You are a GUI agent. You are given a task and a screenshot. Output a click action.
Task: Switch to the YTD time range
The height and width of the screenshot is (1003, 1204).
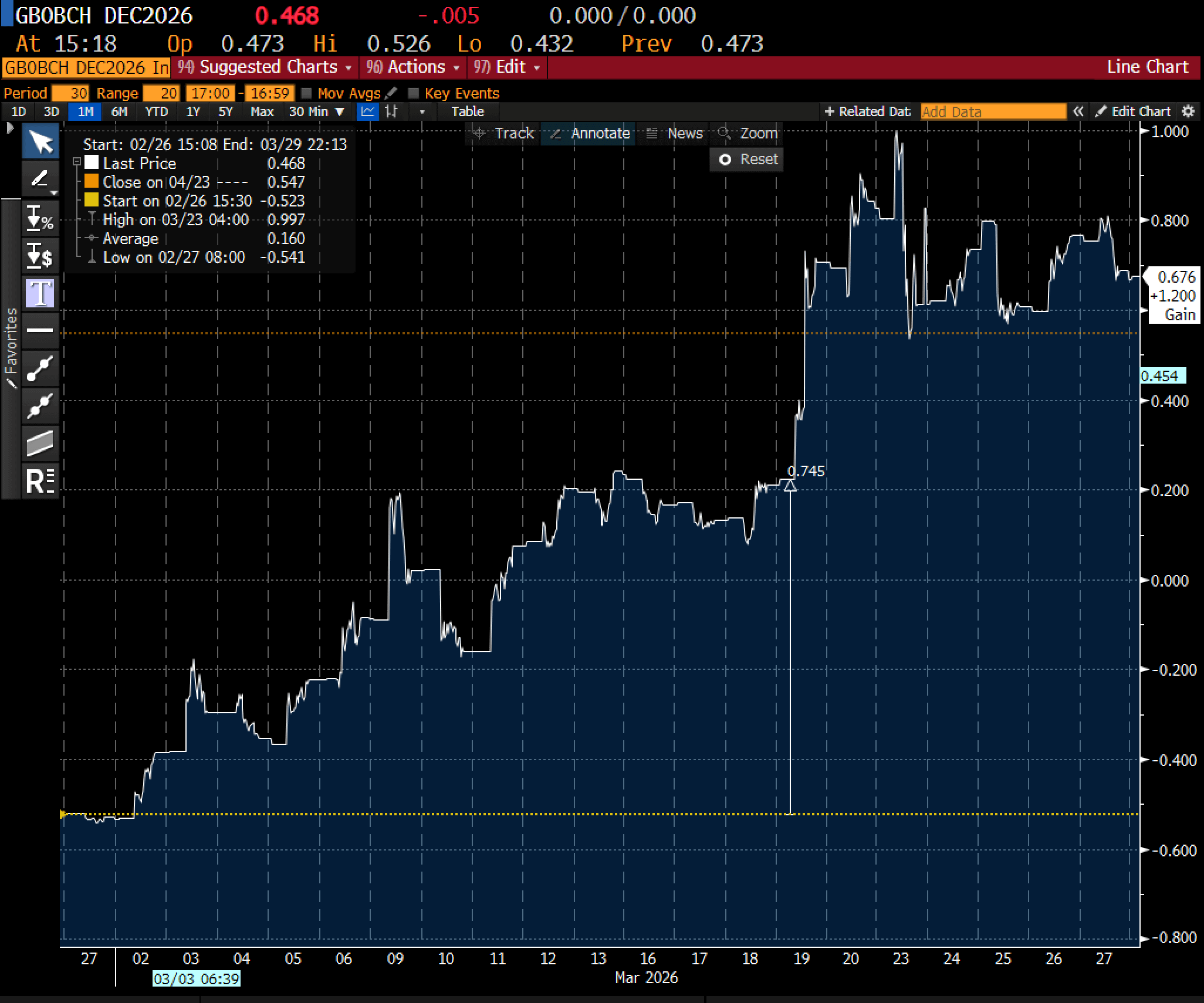click(x=156, y=111)
